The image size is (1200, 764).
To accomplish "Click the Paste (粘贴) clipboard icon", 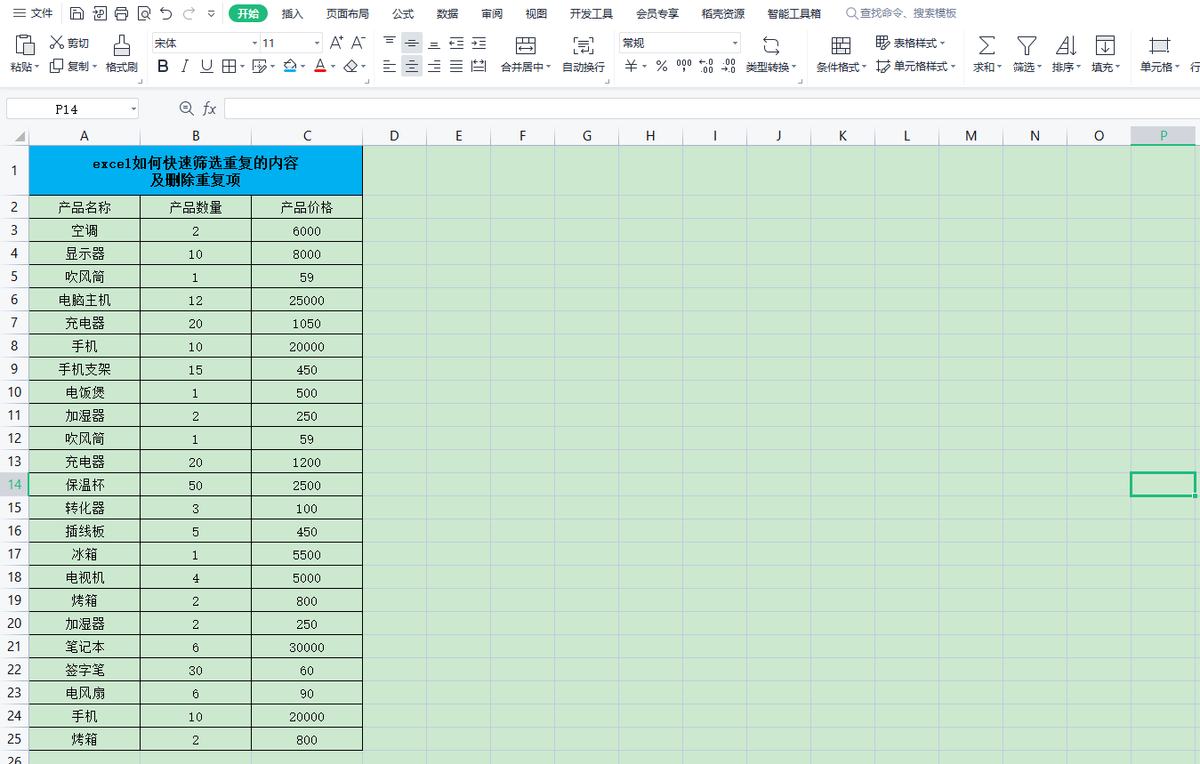I will 24,45.
